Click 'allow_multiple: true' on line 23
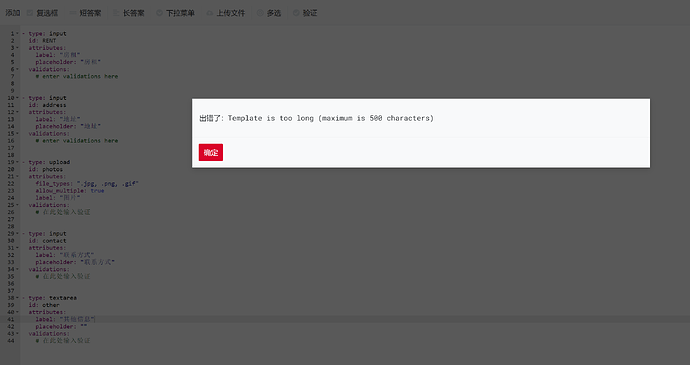 coord(70,191)
